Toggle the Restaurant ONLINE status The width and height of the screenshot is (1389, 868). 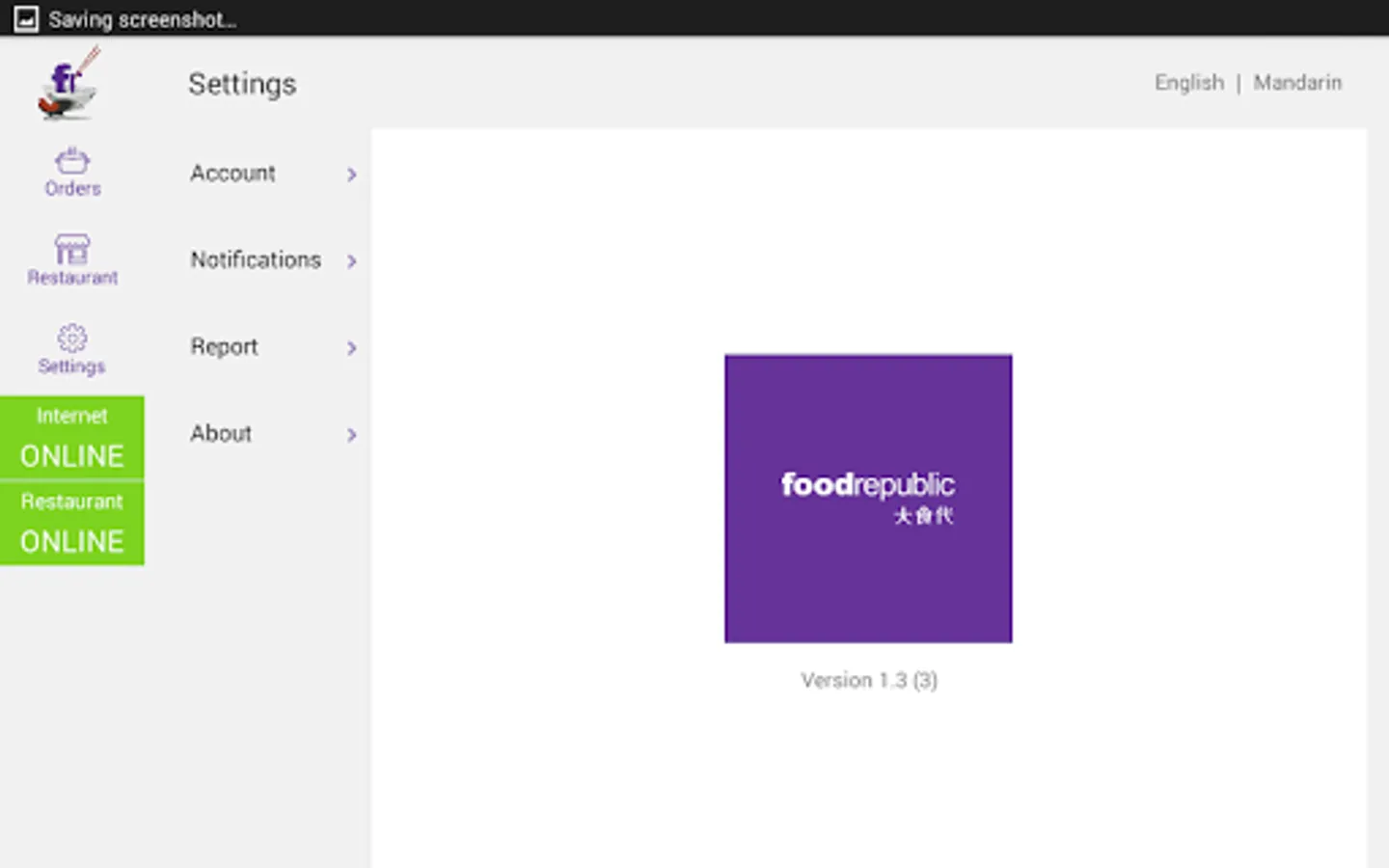tap(72, 524)
